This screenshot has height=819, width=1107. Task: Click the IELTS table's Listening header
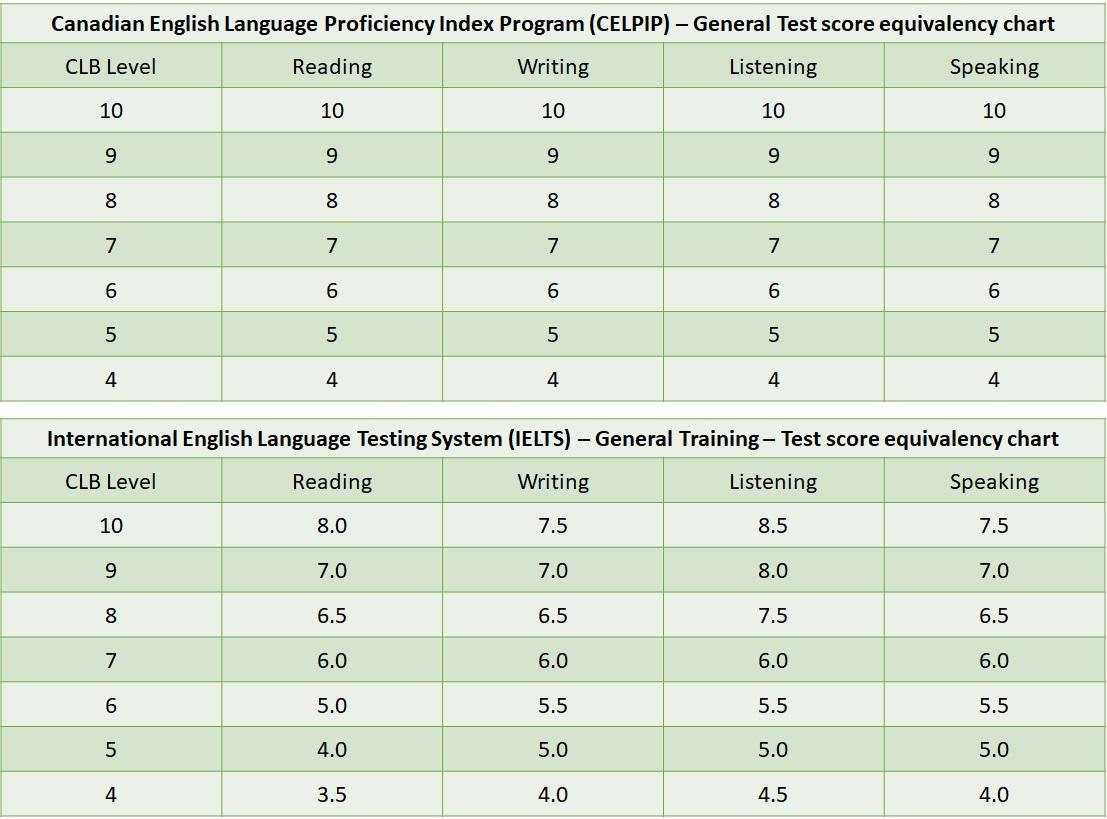pos(773,482)
